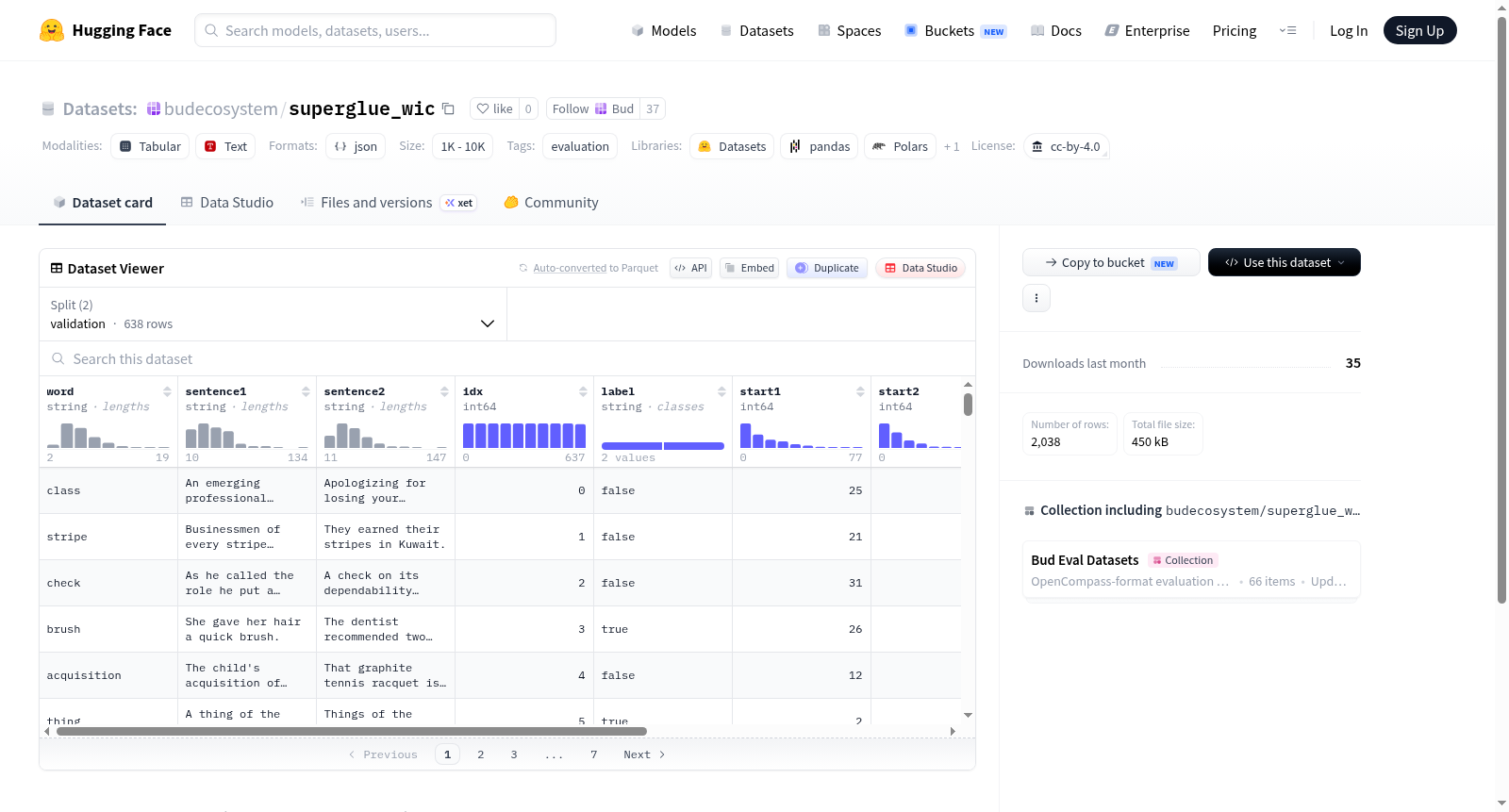
Task: Go to page 3 of the dataset
Action: [514, 754]
